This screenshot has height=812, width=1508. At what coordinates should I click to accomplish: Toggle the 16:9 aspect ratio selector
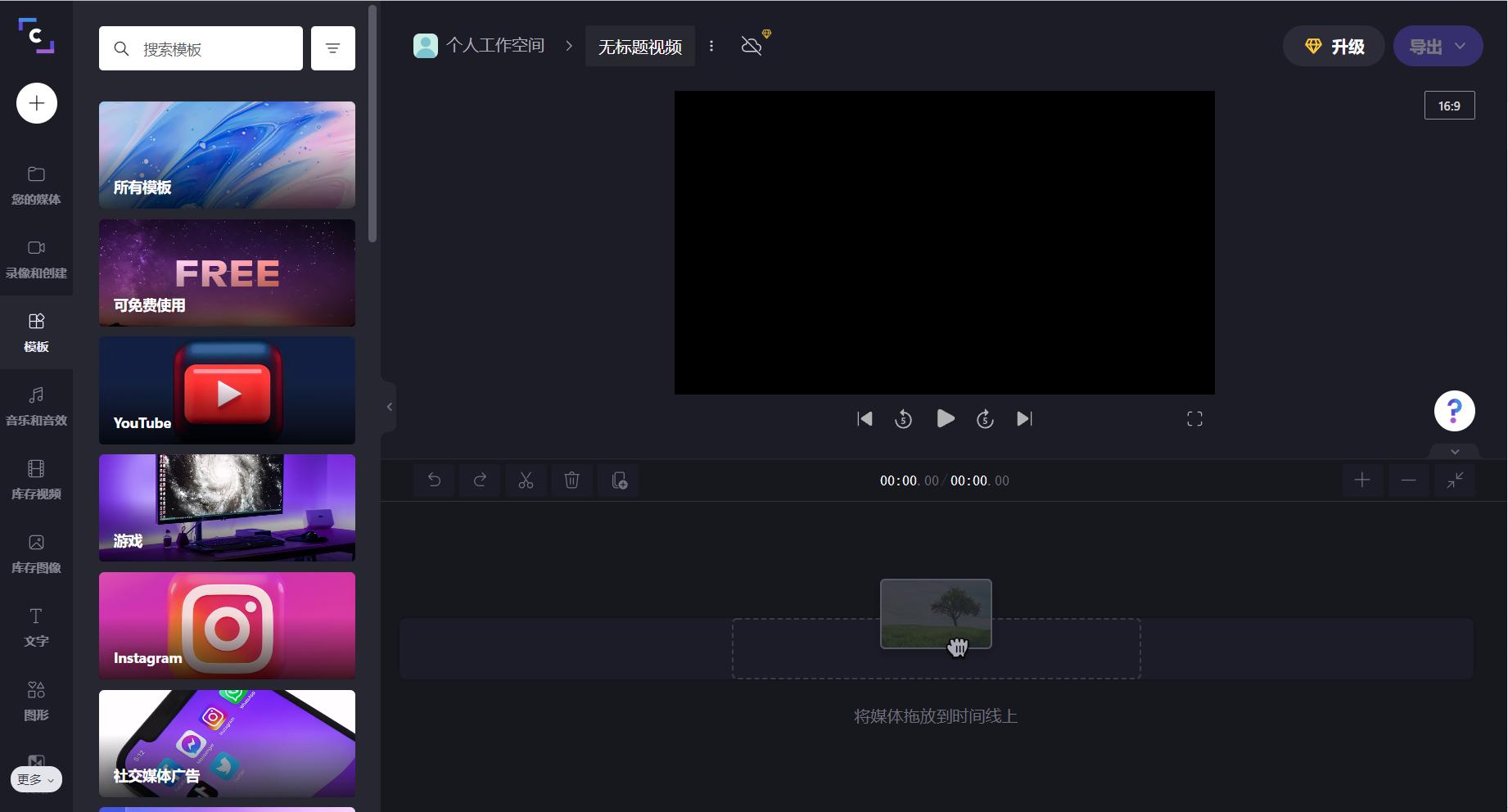[1449, 105]
